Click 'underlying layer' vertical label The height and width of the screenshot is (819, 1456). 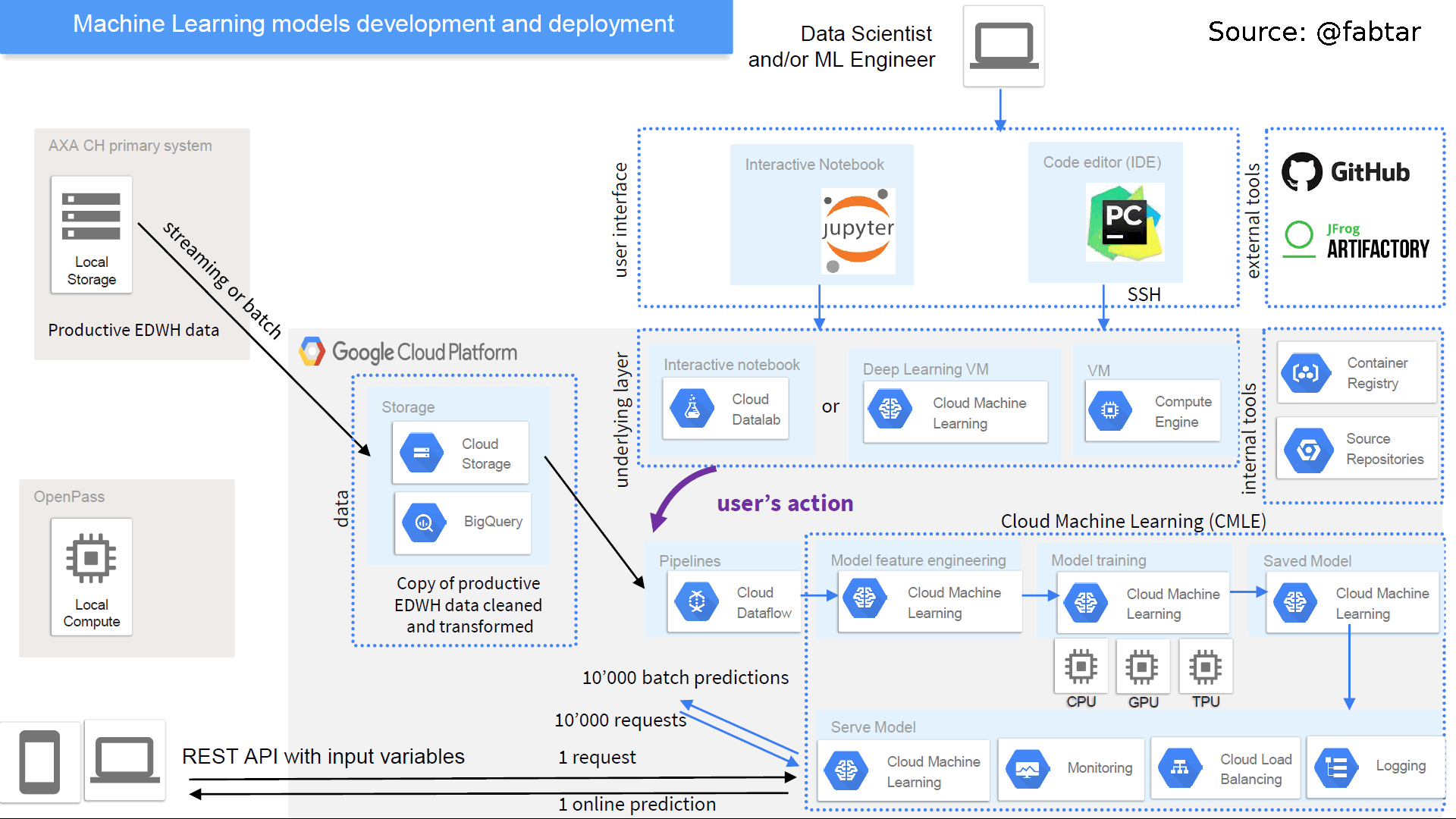click(x=622, y=419)
